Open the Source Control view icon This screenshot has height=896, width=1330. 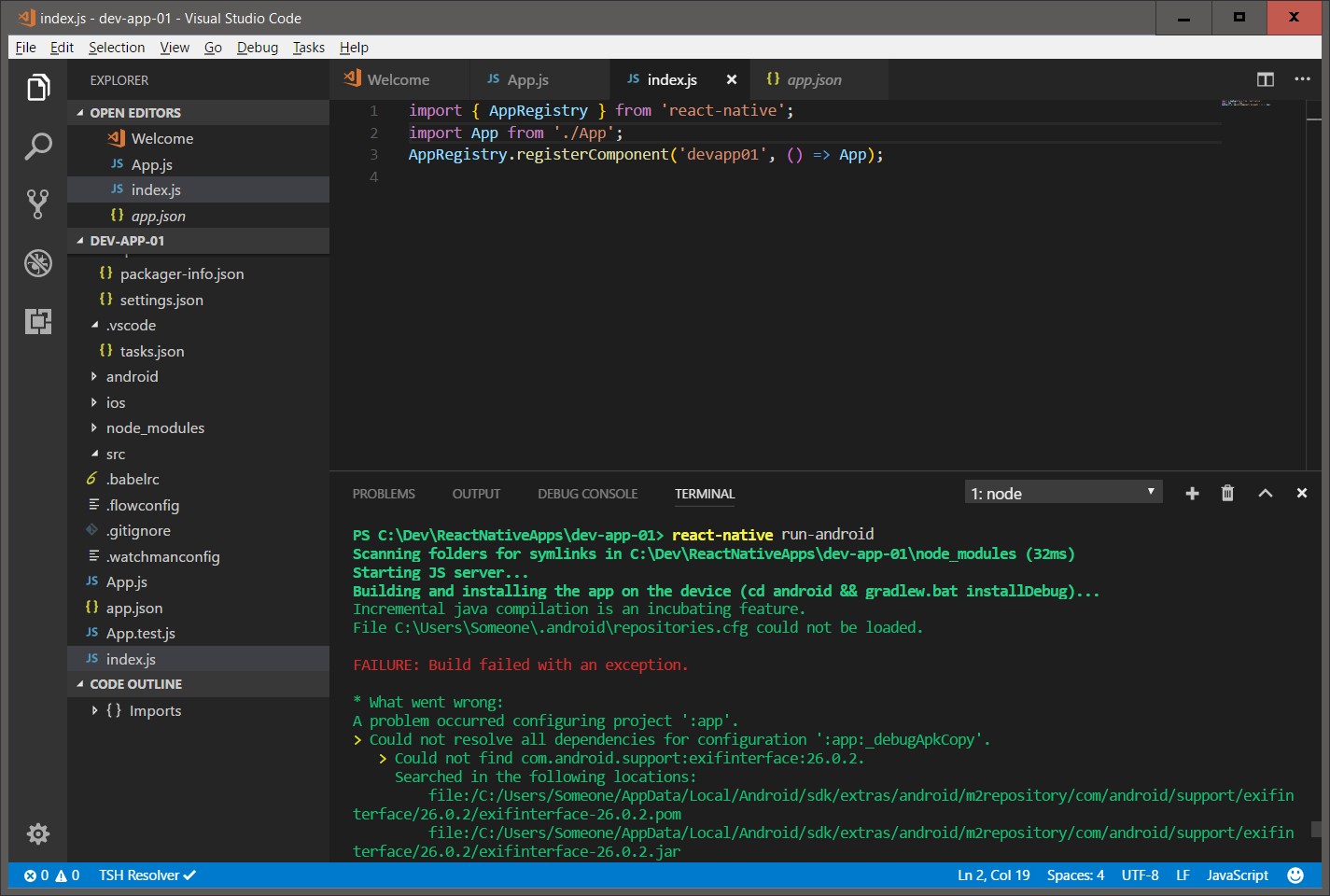[x=38, y=204]
